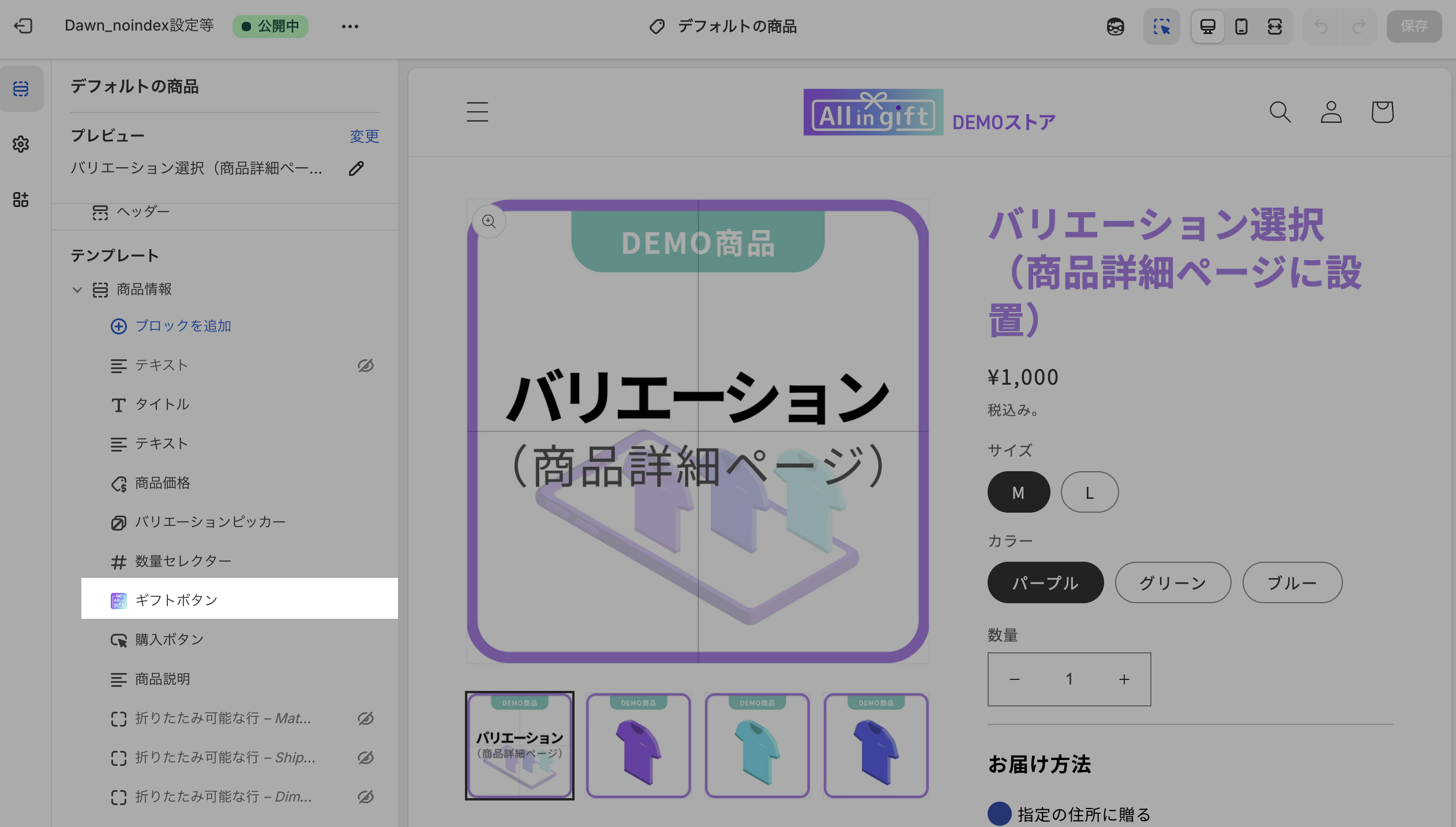Collapse the 商品情報 section chevron
Viewport: 1456px width, 827px height.
click(x=77, y=290)
